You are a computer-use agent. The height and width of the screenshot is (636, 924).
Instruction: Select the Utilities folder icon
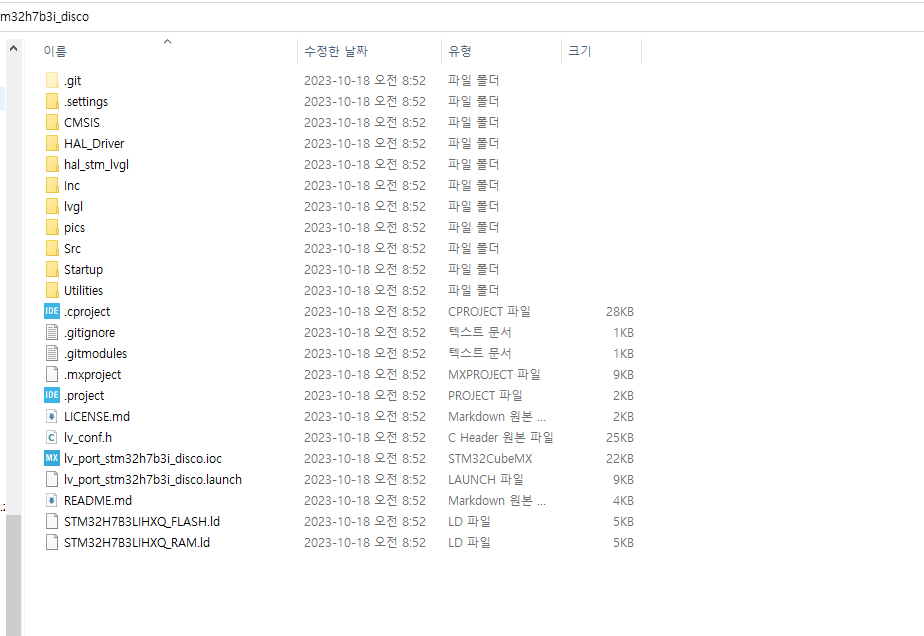52,291
